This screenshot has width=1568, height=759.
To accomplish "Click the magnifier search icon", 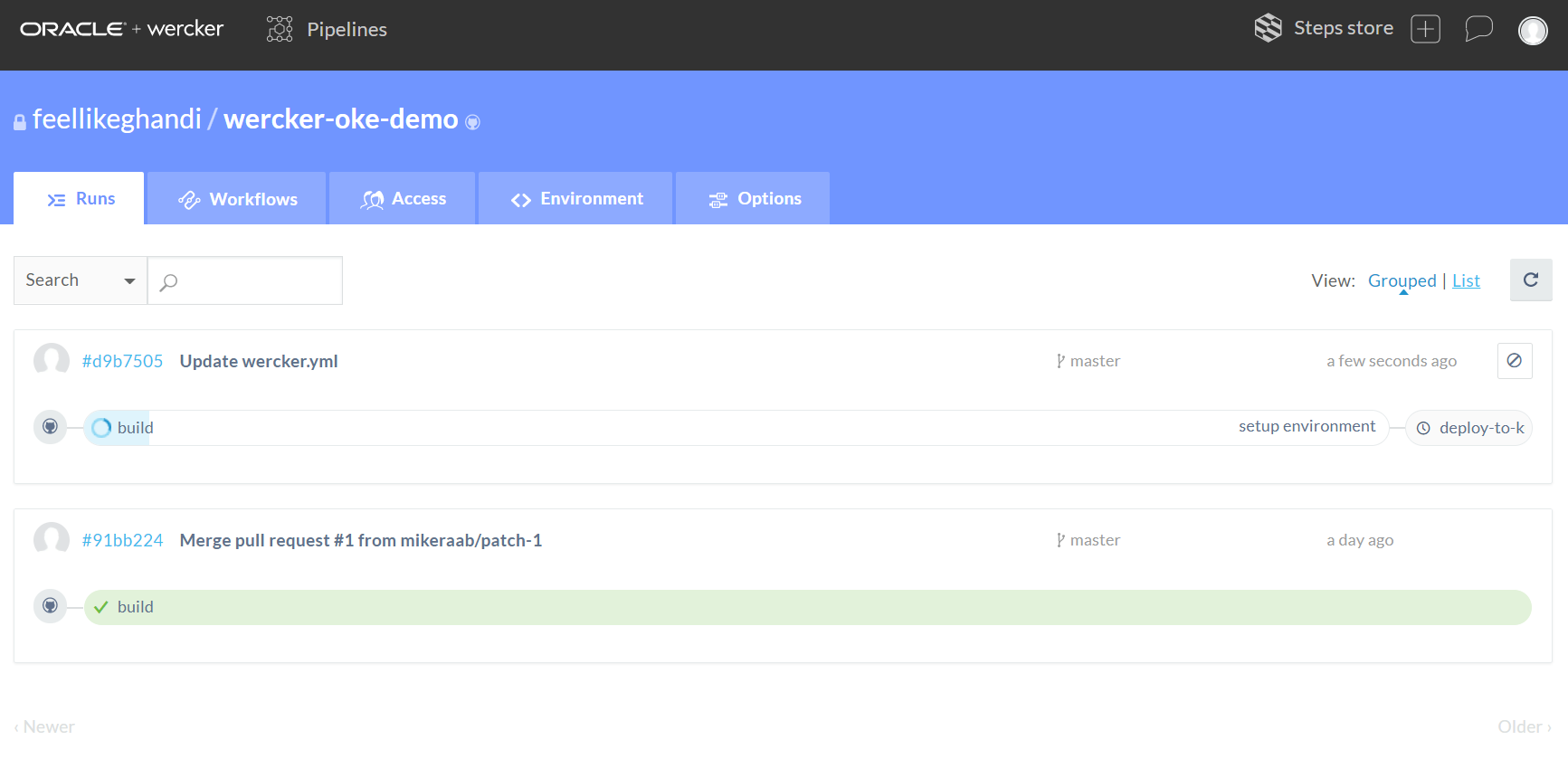I will coord(168,282).
